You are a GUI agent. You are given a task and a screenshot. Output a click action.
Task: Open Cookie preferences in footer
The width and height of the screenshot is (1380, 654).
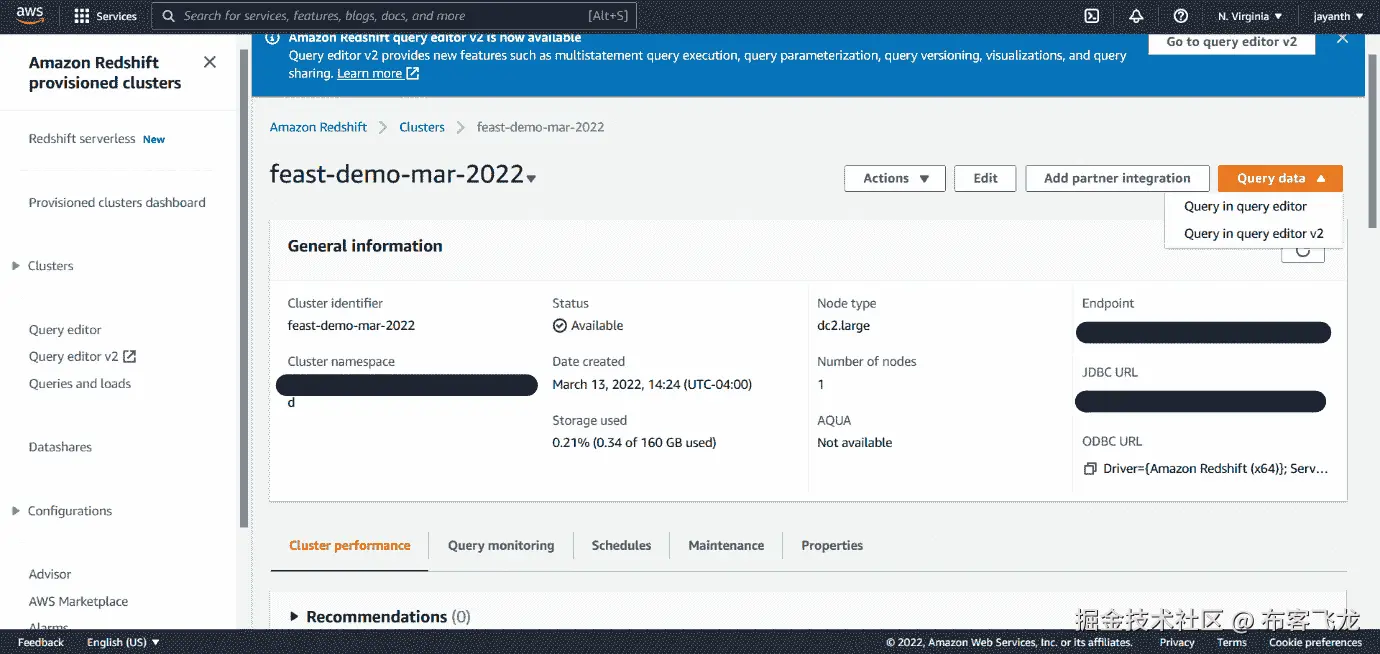(1315, 642)
